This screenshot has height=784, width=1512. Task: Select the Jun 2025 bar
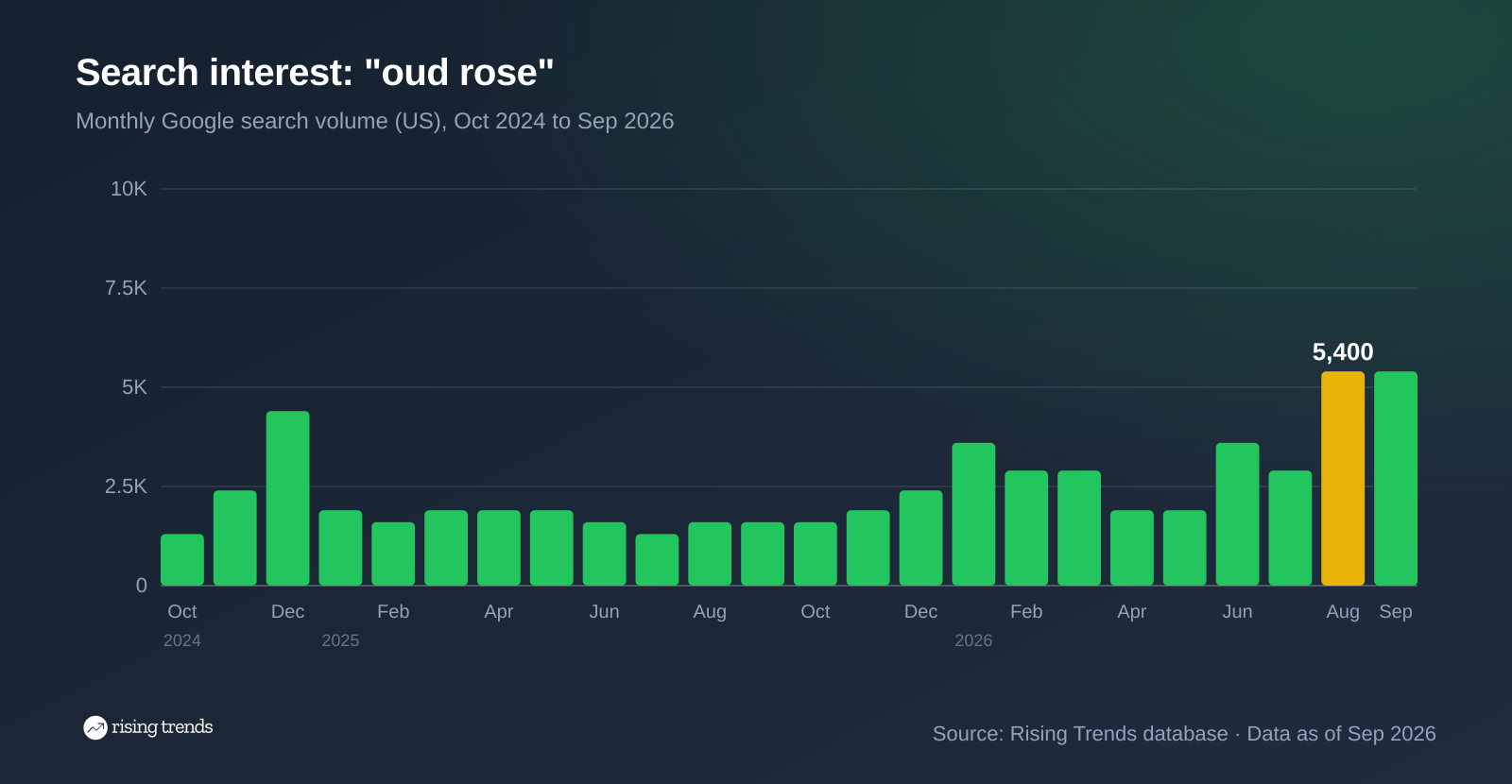point(605,554)
